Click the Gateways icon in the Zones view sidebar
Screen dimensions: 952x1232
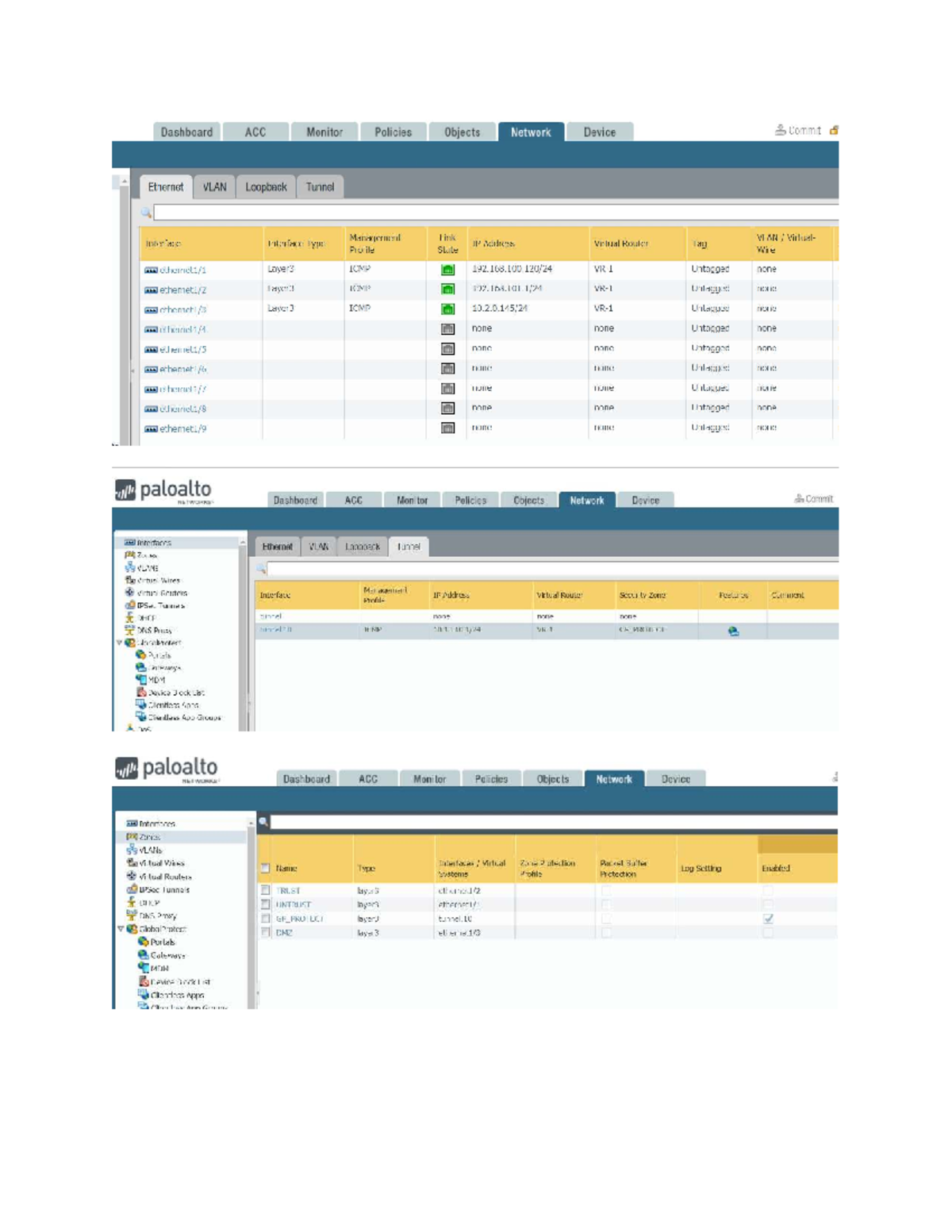pos(144,955)
